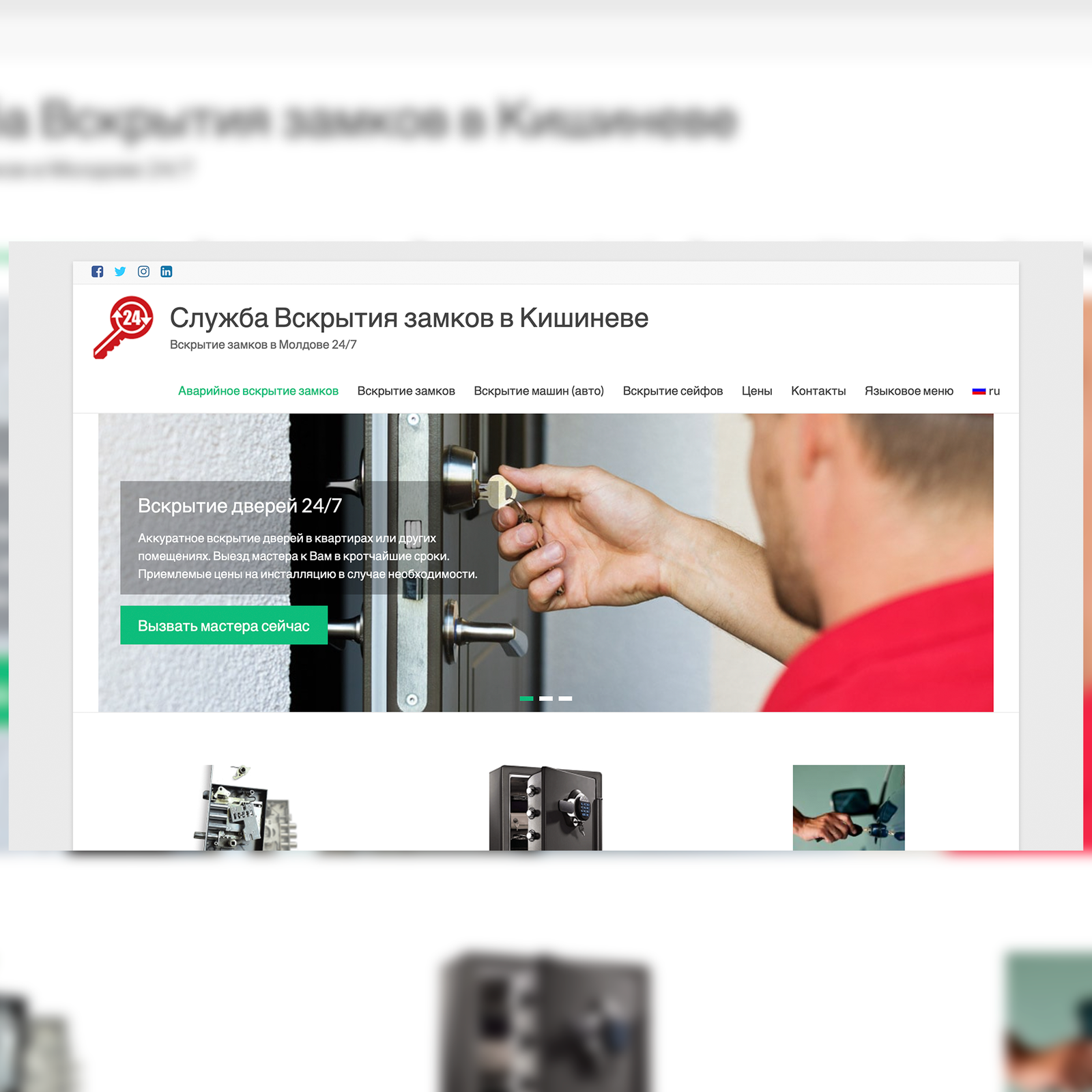Open the Цены page
1092x1092 pixels.
point(757,391)
